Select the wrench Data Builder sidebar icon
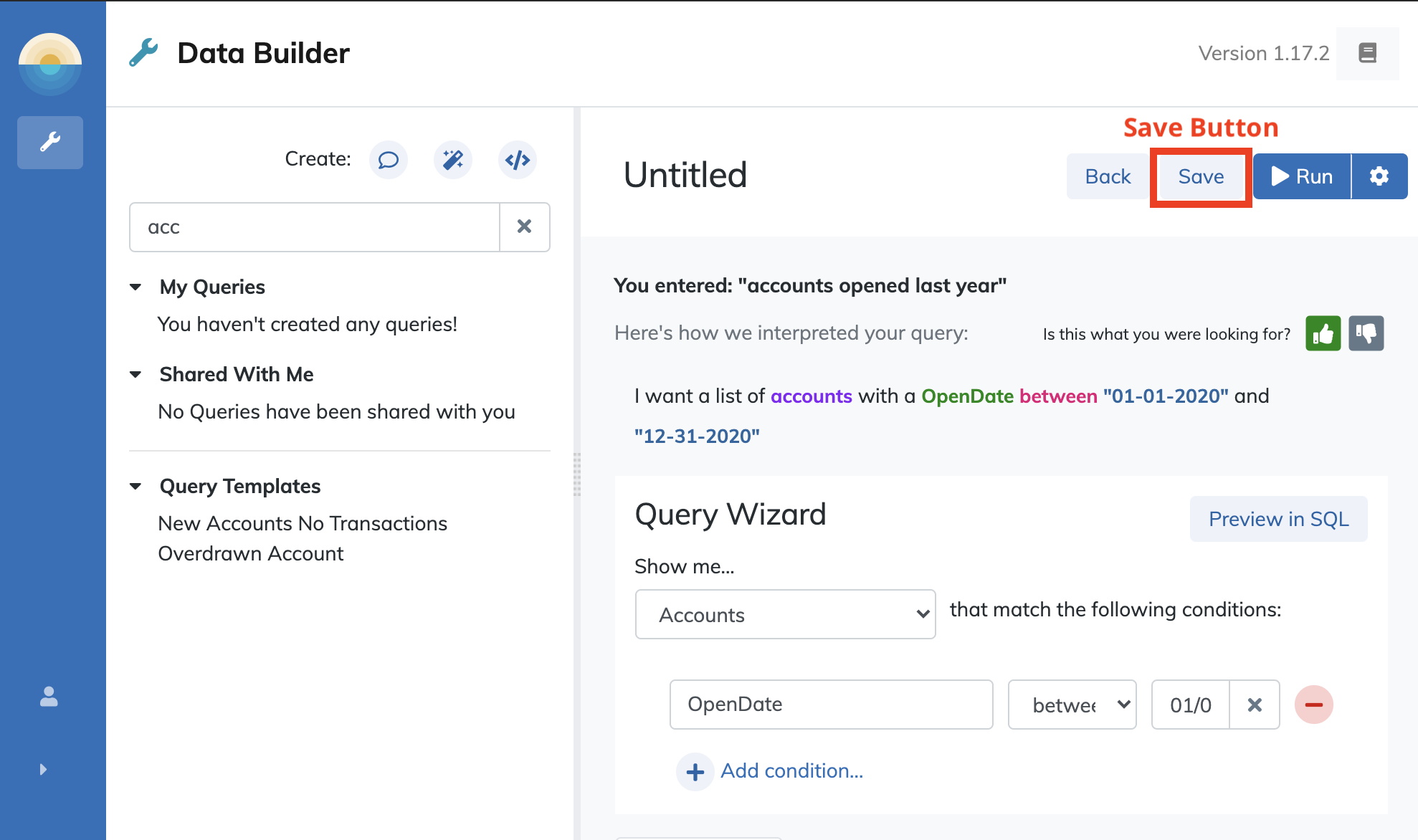 pyautogui.click(x=50, y=142)
